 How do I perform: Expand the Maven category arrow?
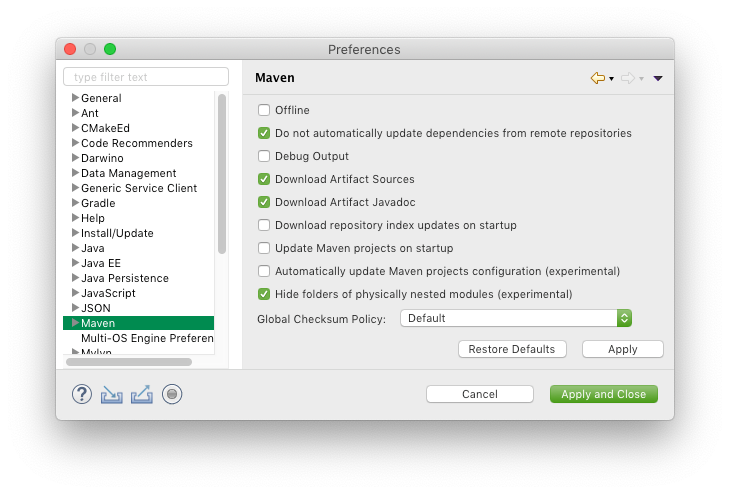(x=75, y=323)
